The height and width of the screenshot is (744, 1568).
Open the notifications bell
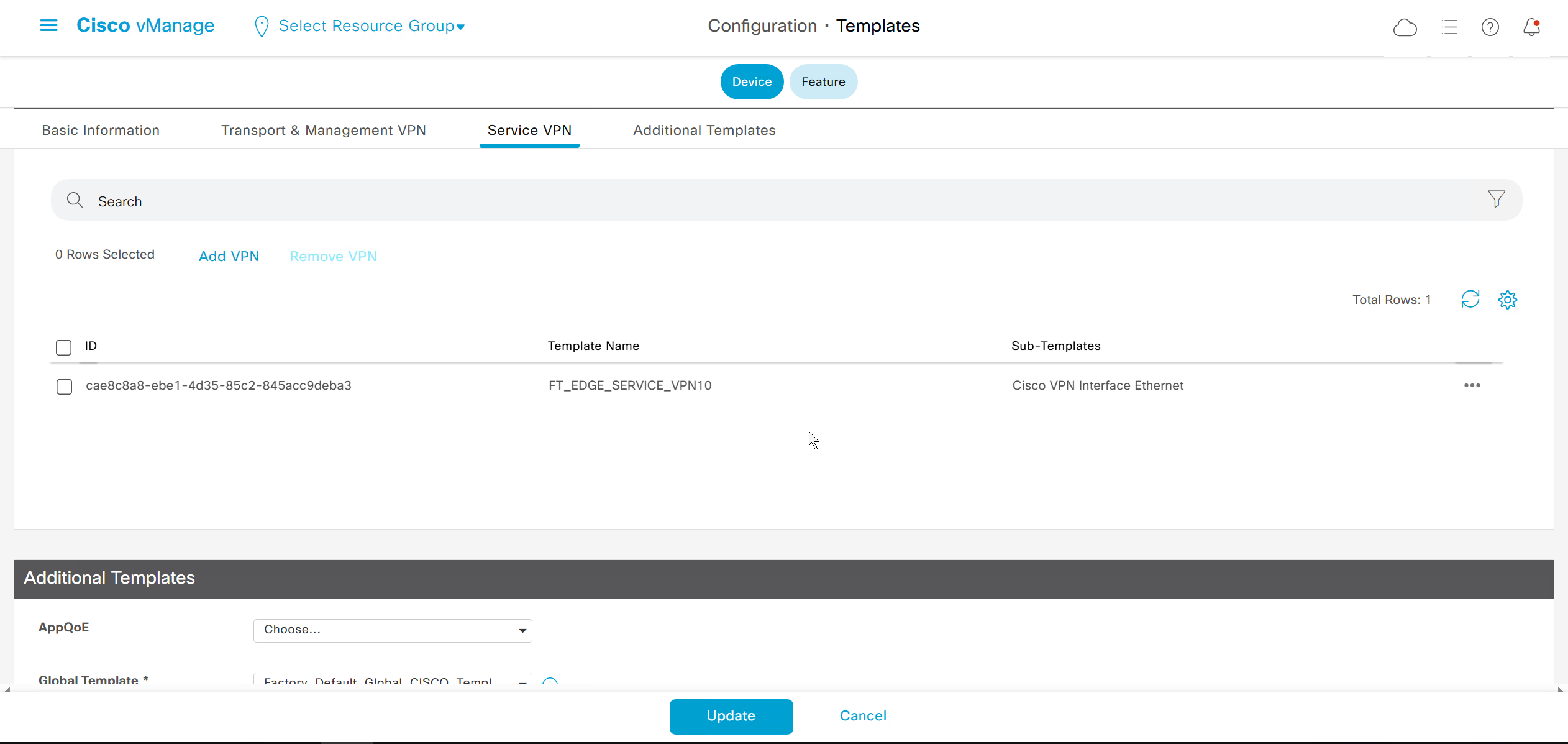click(1531, 27)
